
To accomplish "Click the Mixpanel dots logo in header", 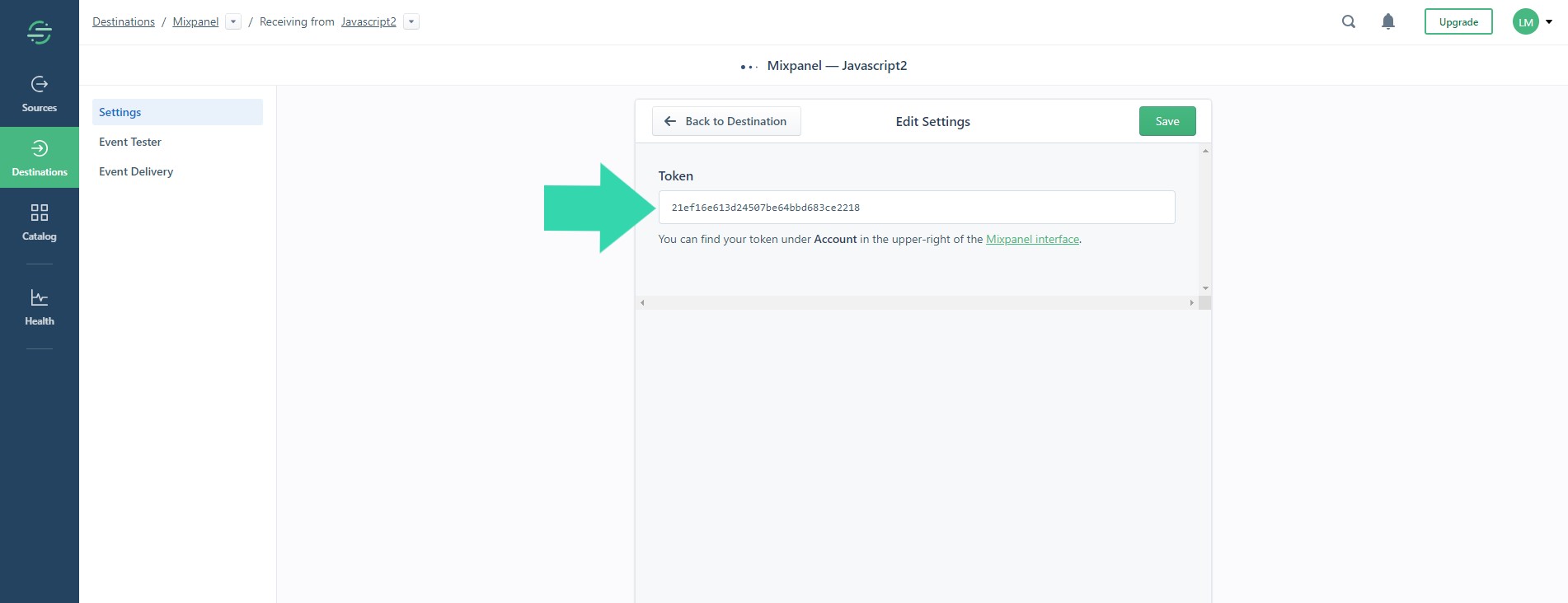I will pyautogui.click(x=749, y=67).
